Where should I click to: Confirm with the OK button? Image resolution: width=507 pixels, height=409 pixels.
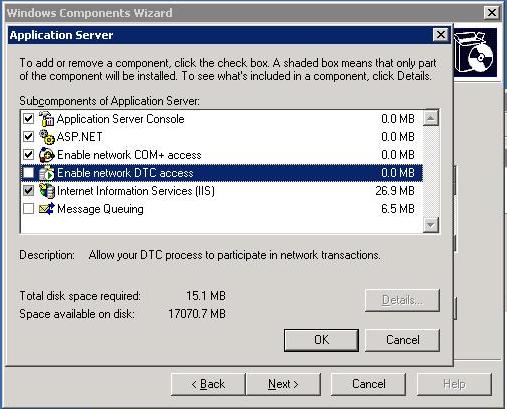[x=321, y=340]
